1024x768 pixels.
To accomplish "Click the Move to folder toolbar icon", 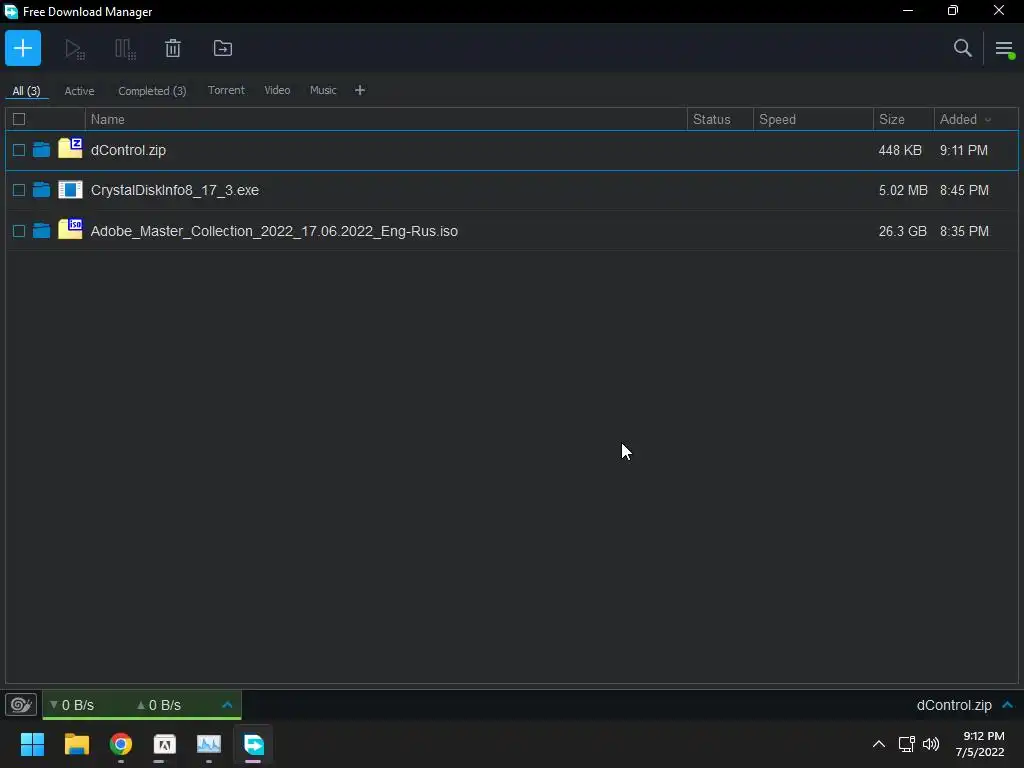I will (x=223, y=48).
